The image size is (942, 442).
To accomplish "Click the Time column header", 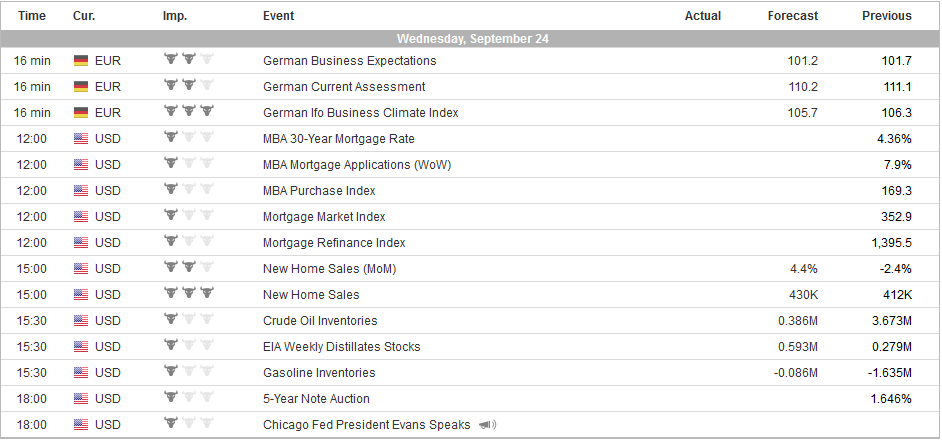I will click(32, 16).
